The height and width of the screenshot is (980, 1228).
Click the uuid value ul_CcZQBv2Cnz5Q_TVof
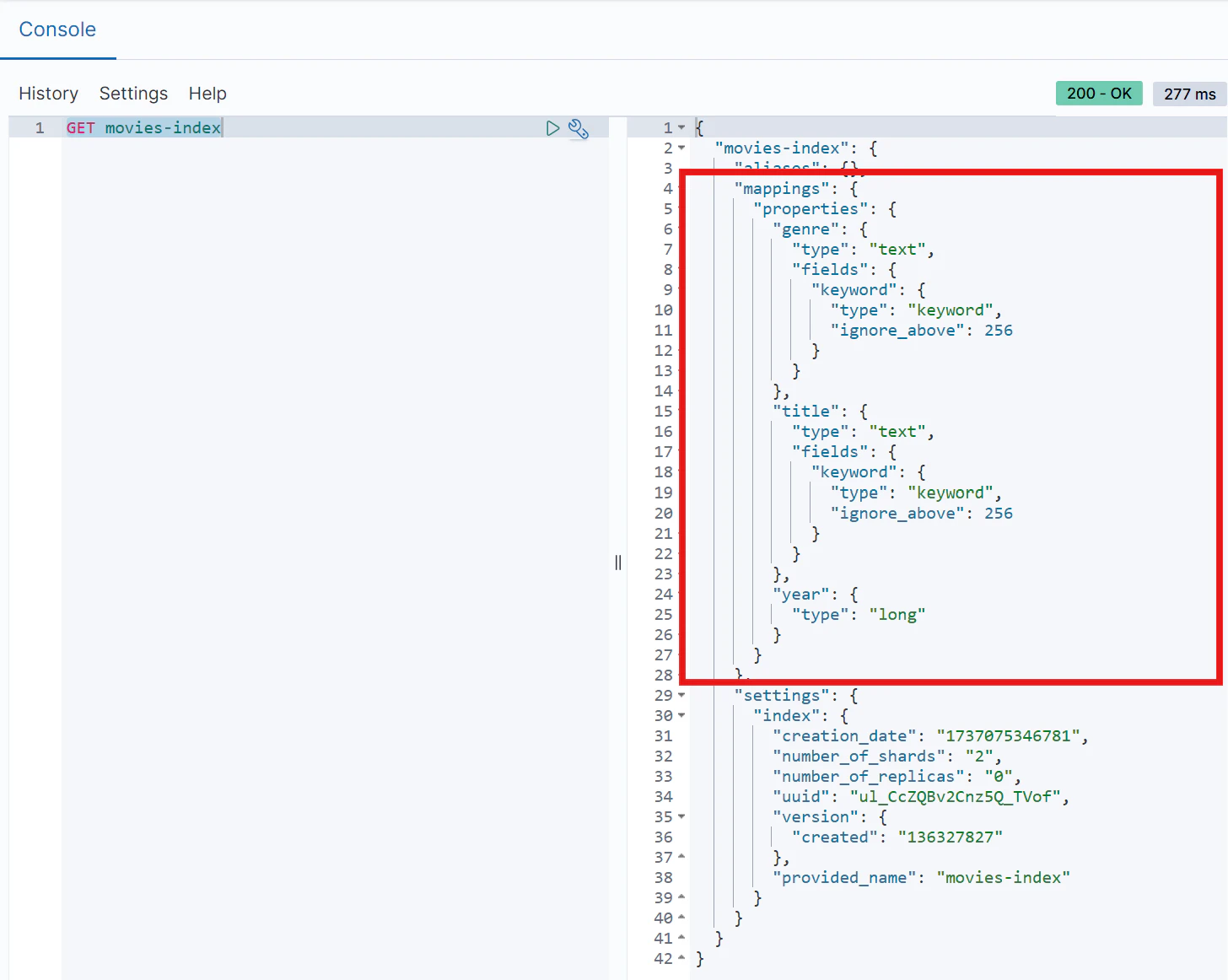956,797
